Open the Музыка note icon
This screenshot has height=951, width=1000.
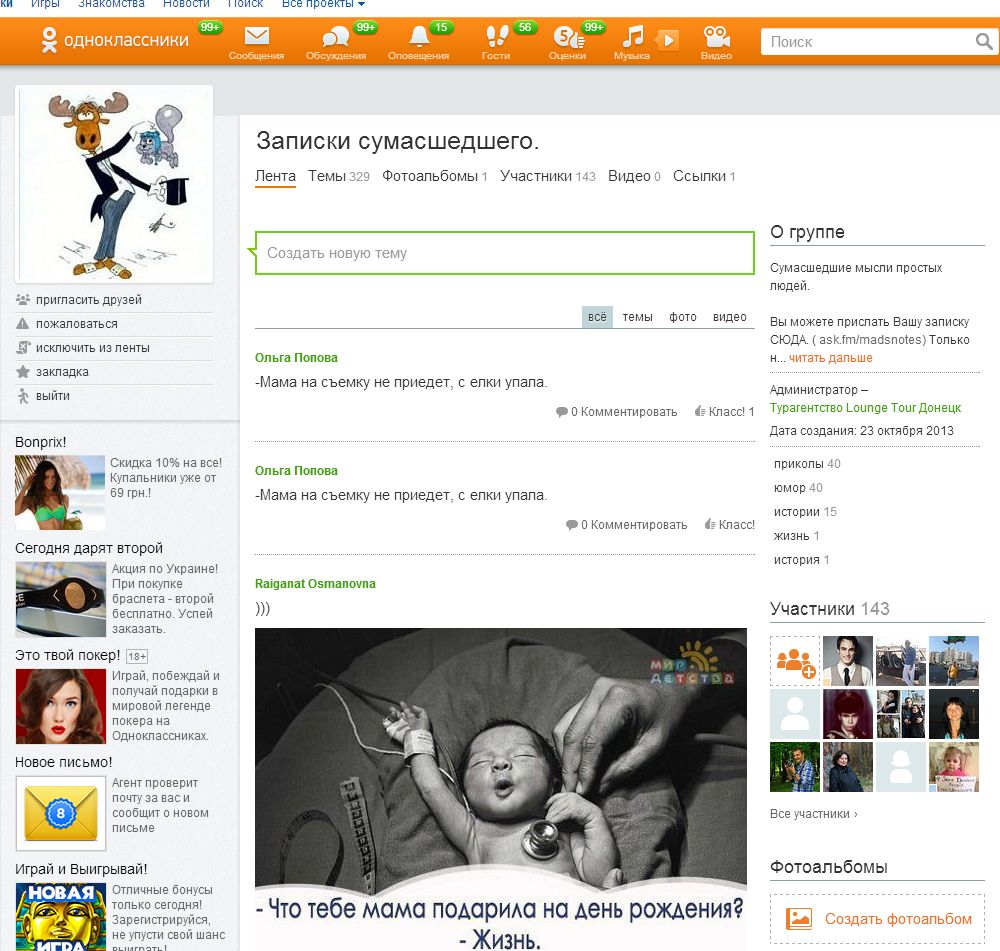pos(633,36)
